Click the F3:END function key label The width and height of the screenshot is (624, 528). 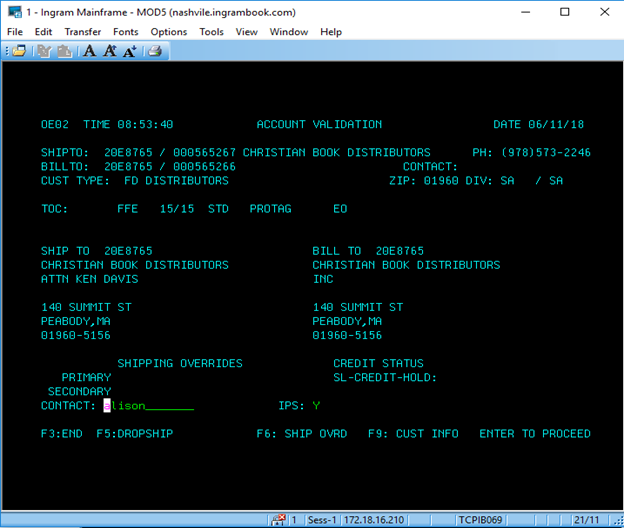point(62,434)
